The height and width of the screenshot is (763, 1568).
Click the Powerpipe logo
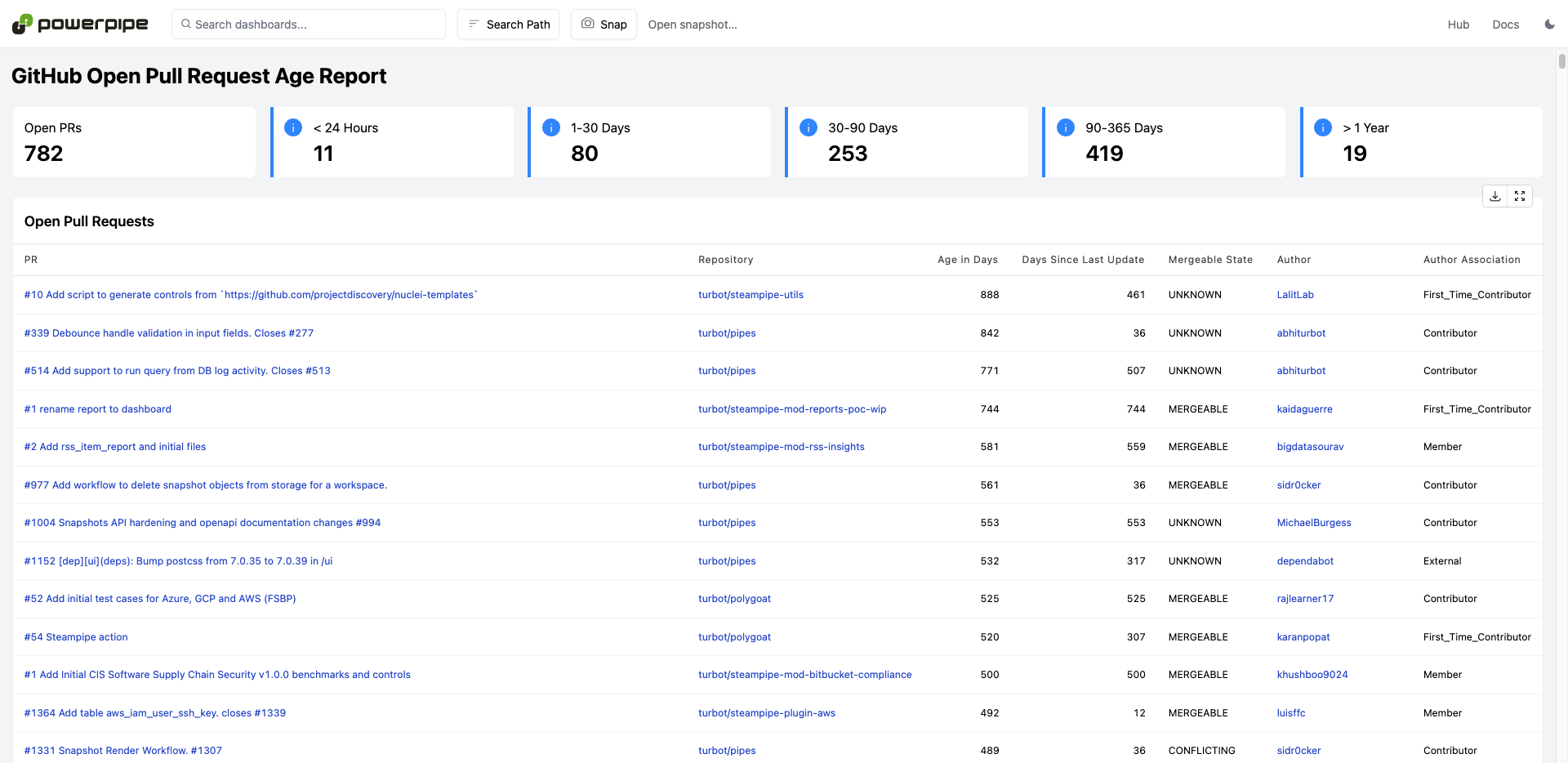(80, 25)
